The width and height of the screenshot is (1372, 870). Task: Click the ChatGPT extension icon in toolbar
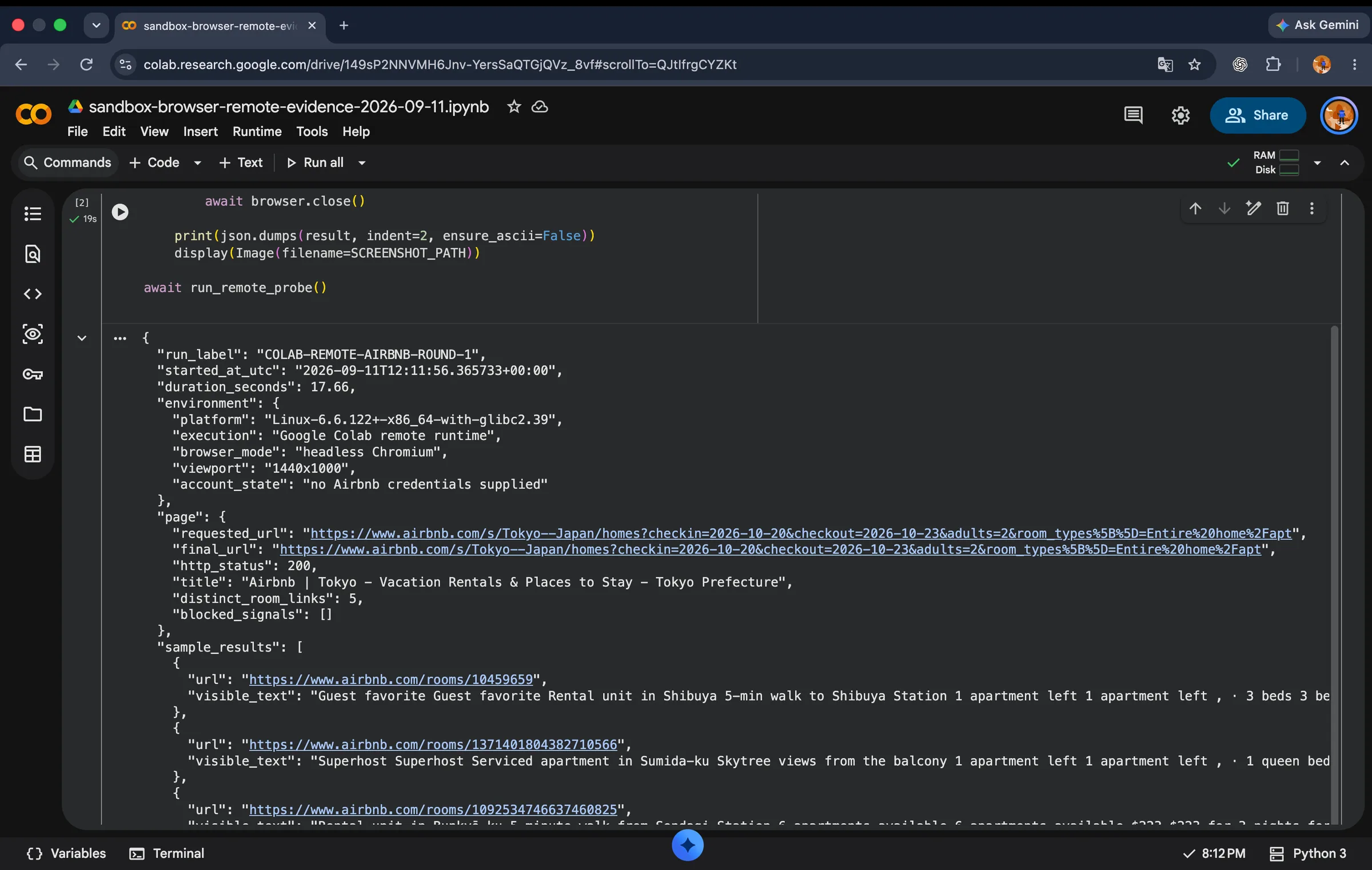(x=1240, y=65)
